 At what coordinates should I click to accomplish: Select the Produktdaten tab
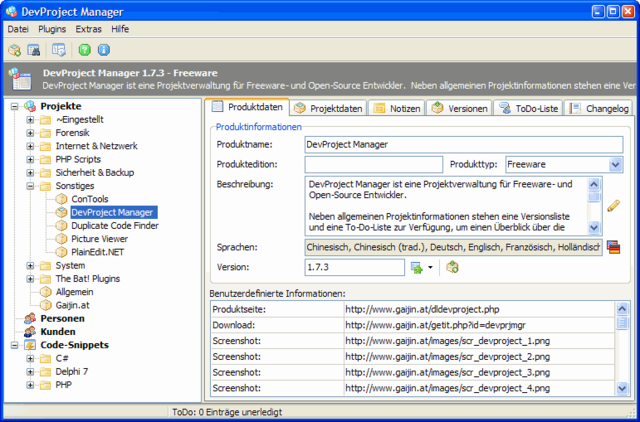[247, 107]
